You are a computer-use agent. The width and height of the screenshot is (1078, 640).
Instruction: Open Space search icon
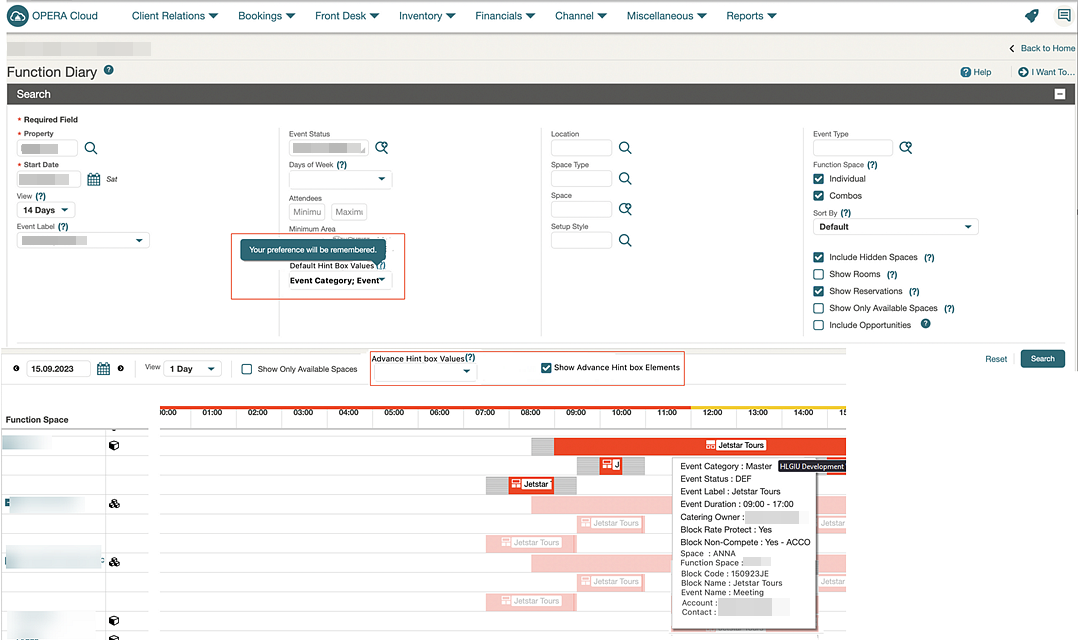(625, 209)
